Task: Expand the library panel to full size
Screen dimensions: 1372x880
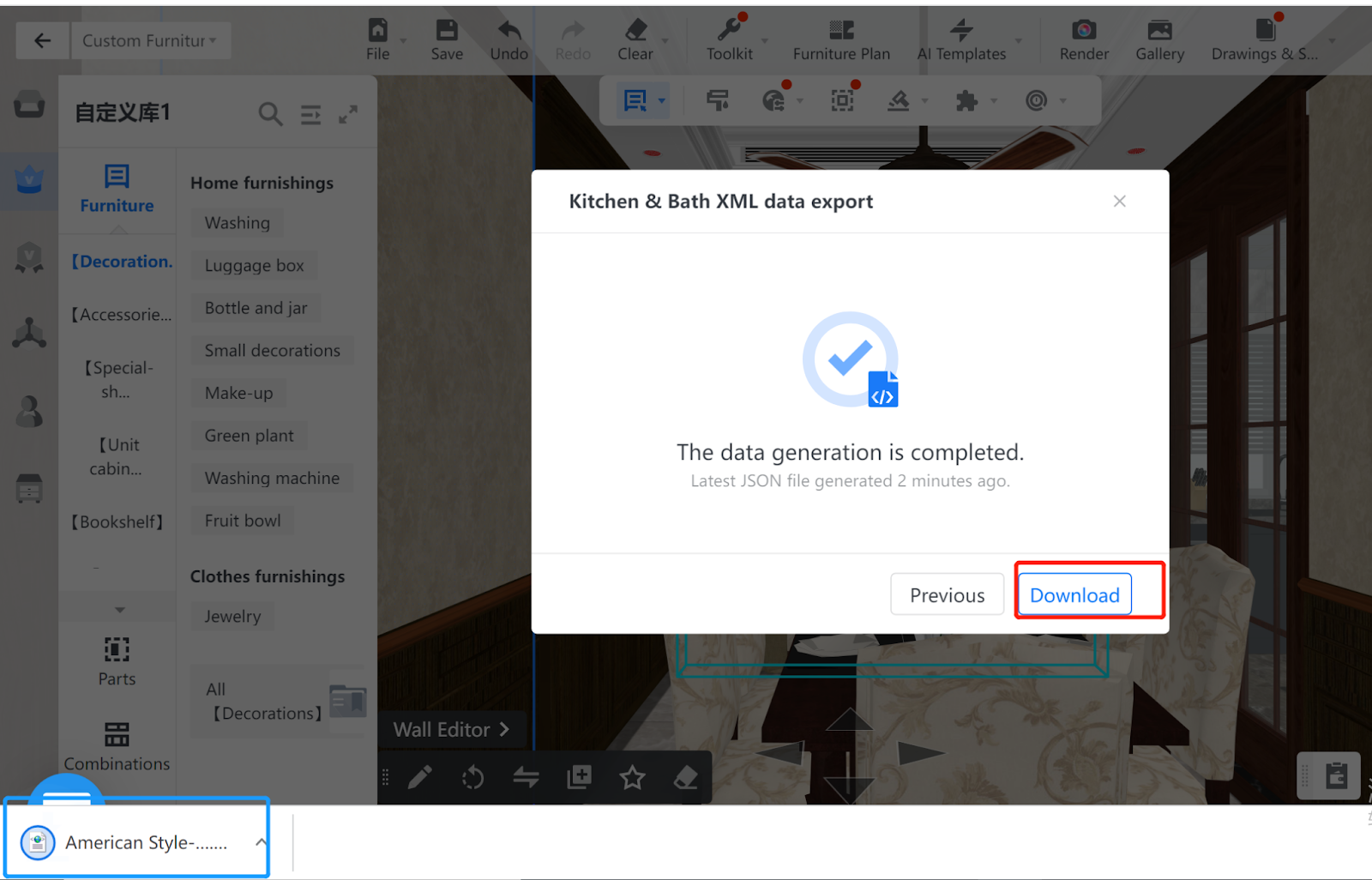Action: click(x=348, y=114)
